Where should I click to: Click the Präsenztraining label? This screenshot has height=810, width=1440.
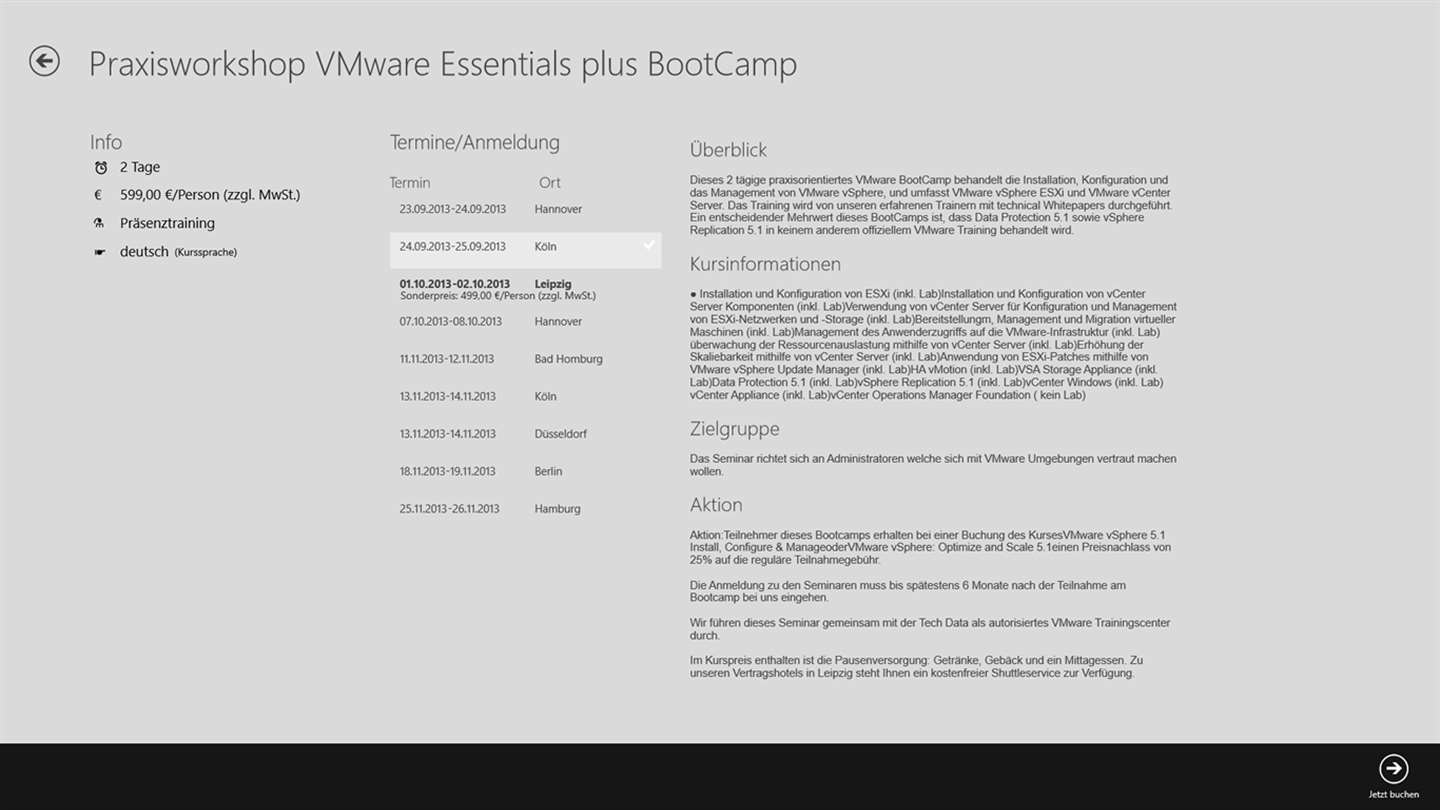[x=167, y=223]
